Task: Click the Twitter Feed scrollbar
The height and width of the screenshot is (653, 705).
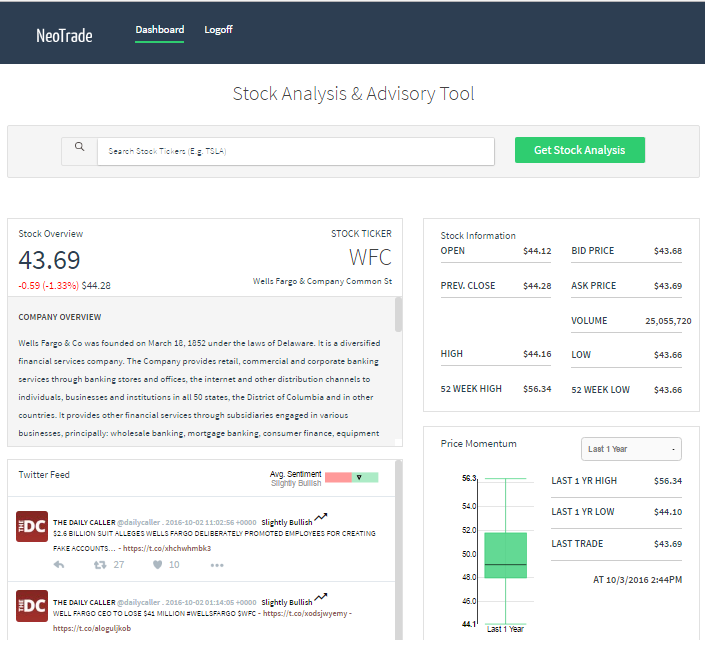Action: tap(398, 550)
